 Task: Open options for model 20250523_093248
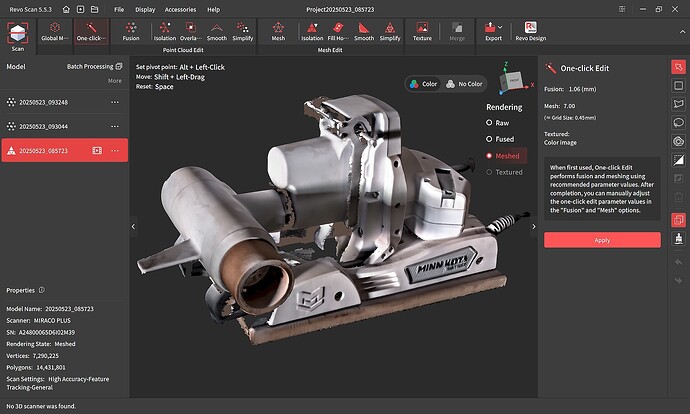click(115, 102)
